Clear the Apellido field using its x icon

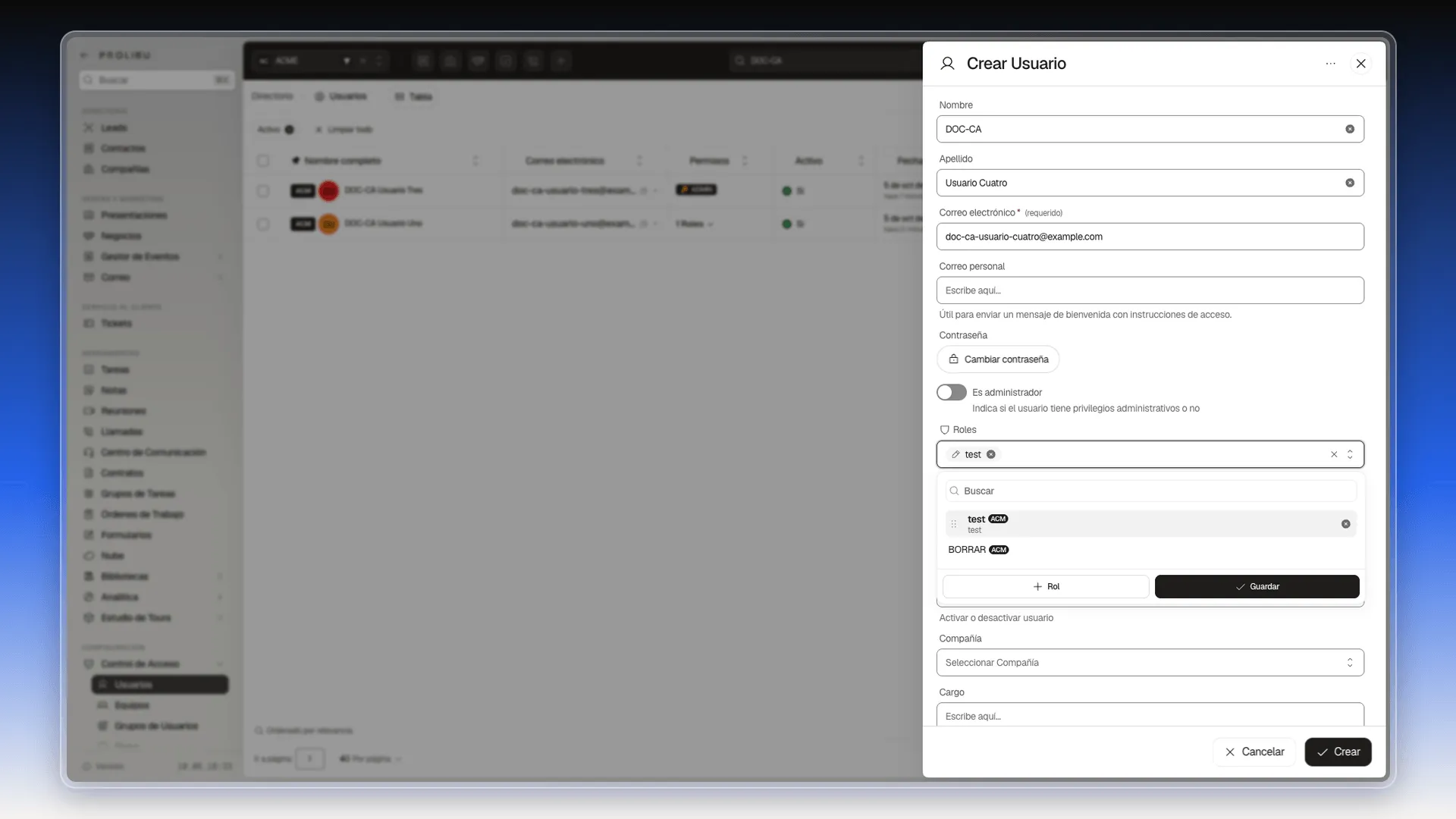pyautogui.click(x=1350, y=183)
